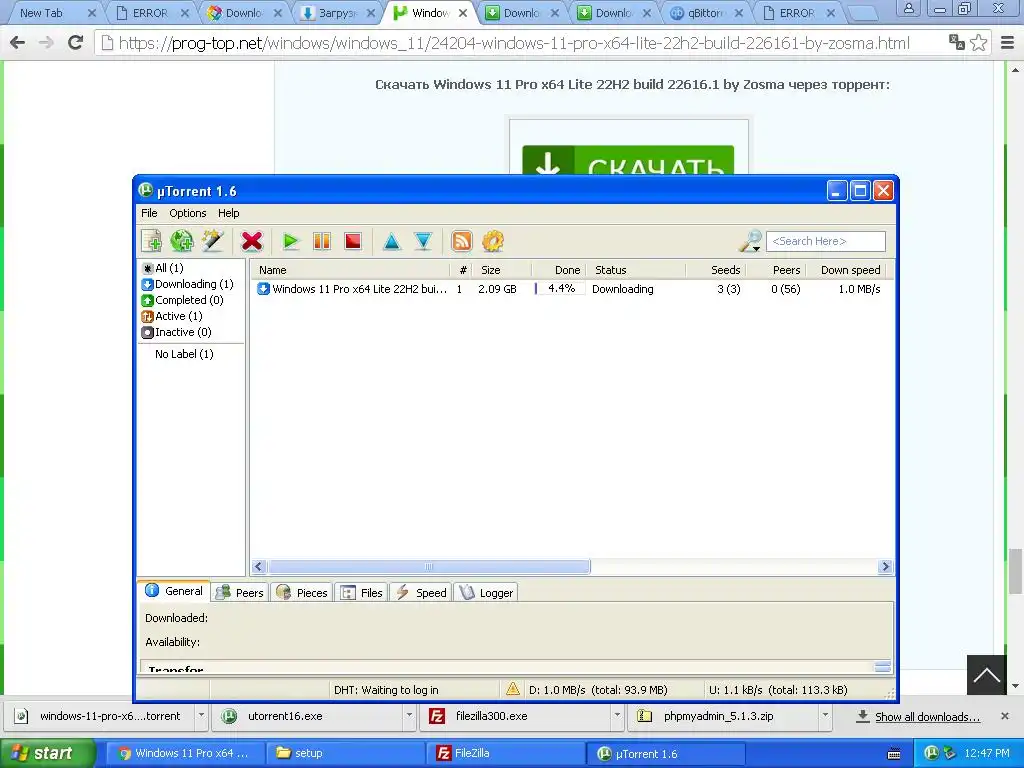Open the File menu in µTorrent
1024x768 pixels.
(x=149, y=213)
